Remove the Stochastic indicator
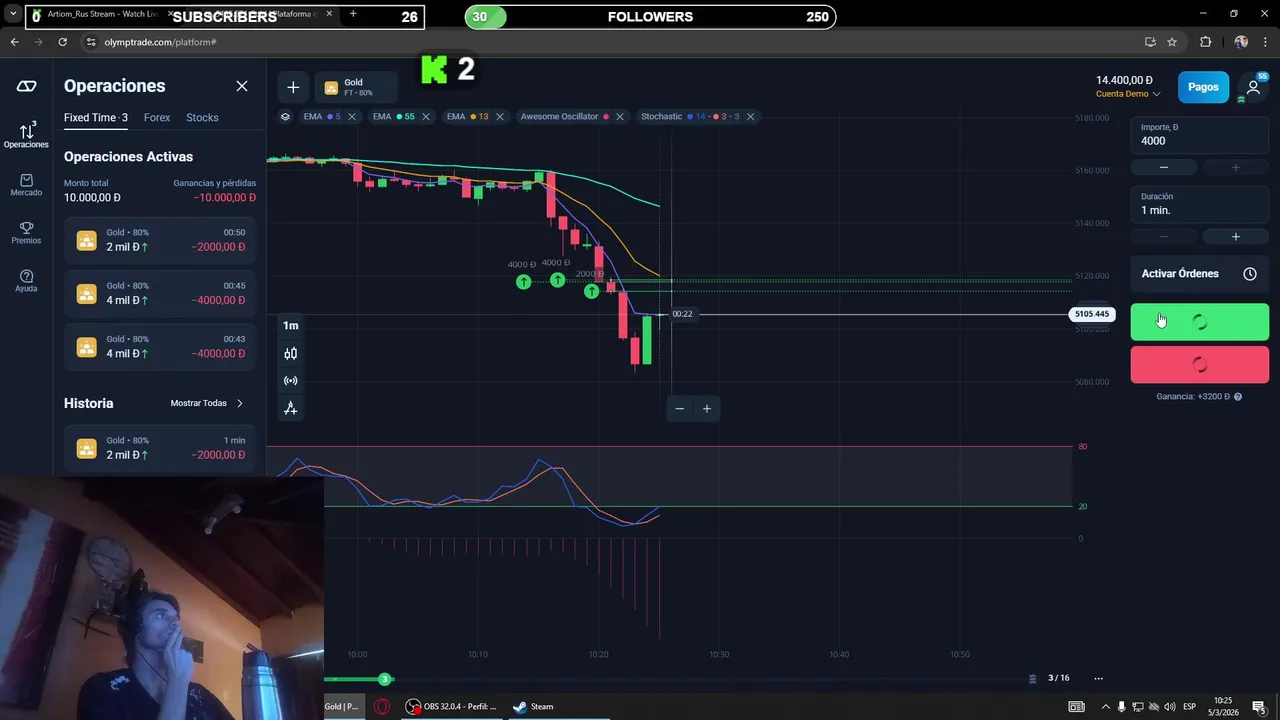This screenshot has height=720, width=1280. (750, 116)
